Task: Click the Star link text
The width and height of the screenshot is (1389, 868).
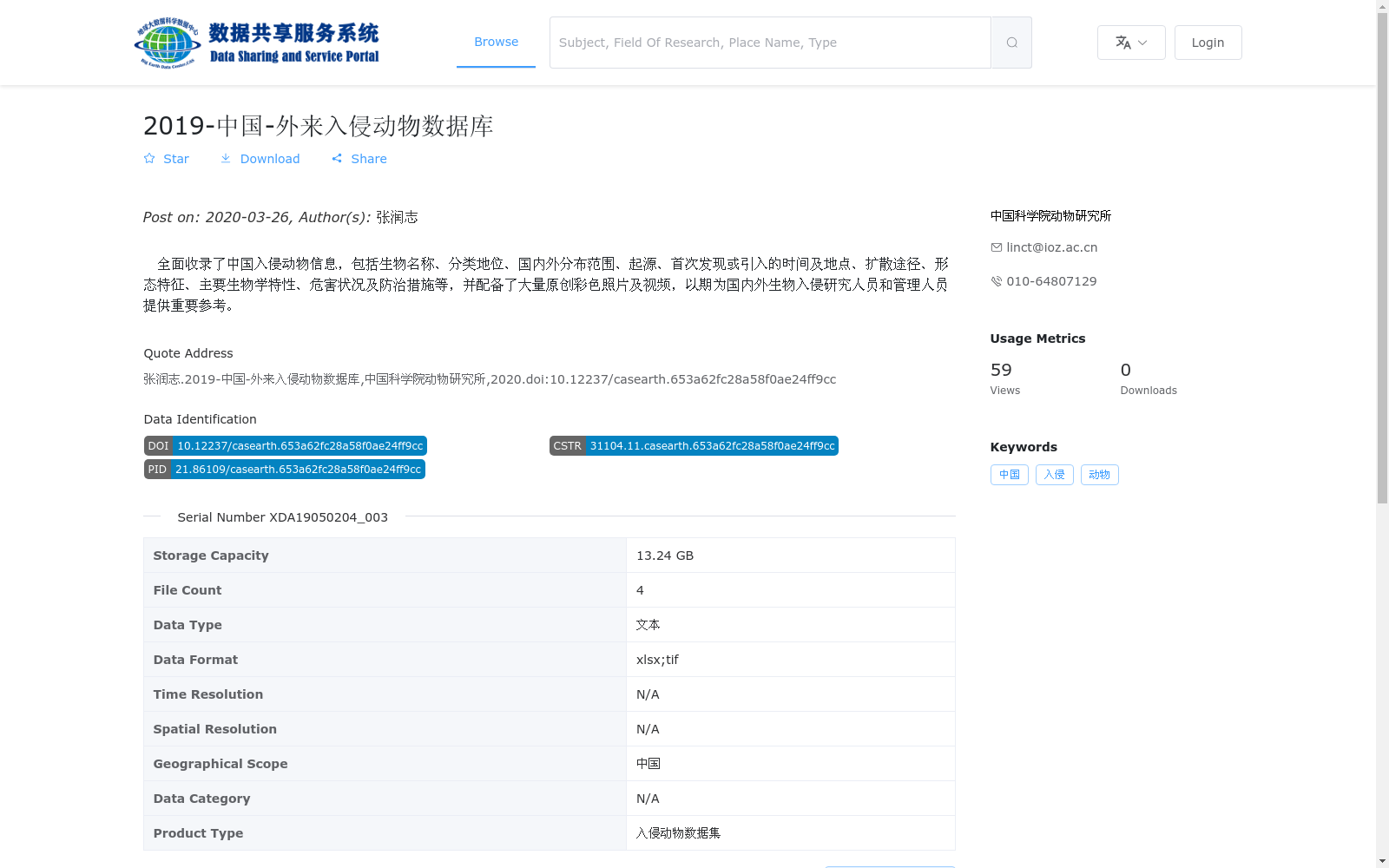Action: pyautogui.click(x=176, y=159)
